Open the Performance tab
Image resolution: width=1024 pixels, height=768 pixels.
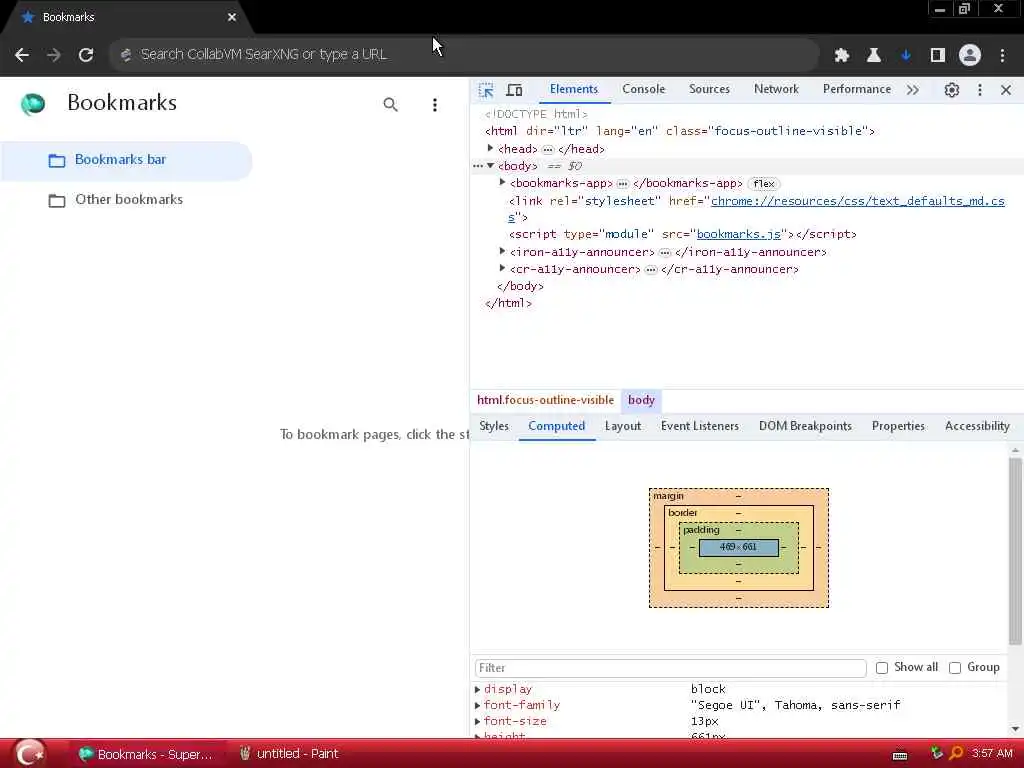856,89
